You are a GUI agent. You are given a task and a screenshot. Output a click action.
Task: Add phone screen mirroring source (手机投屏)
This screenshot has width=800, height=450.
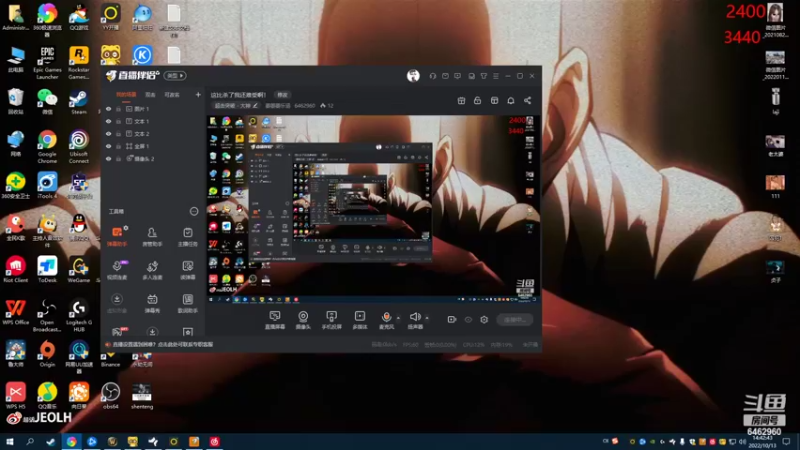331,320
